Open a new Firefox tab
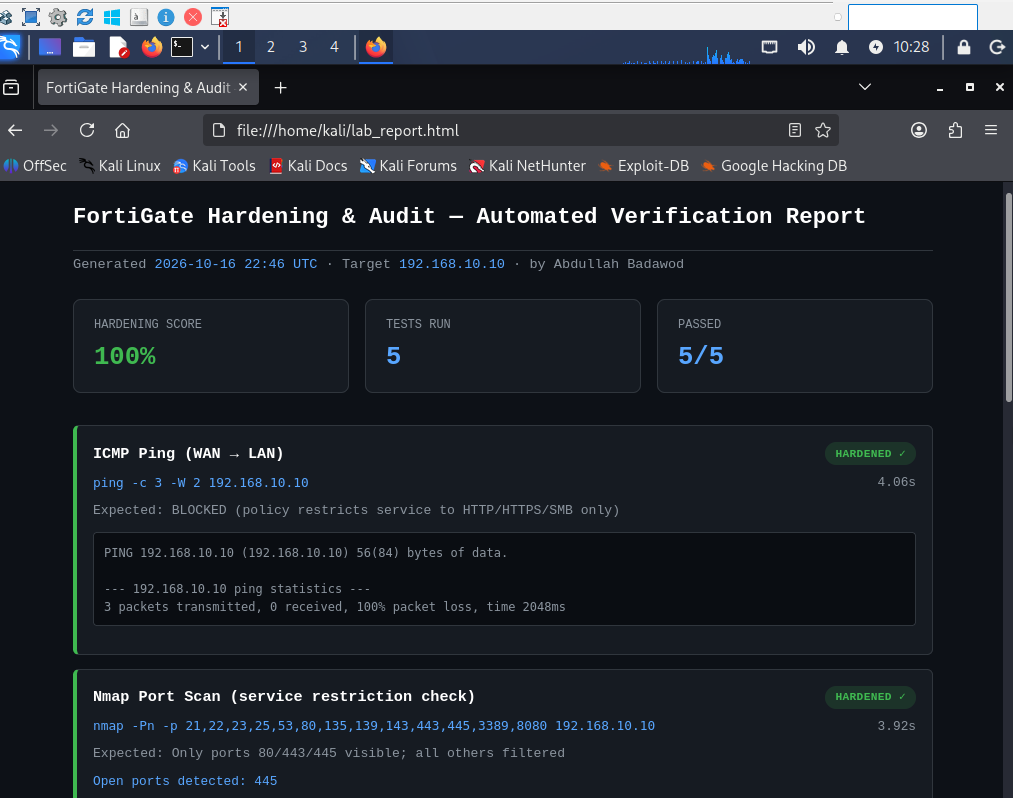Viewport: 1013px width, 798px height. 280,88
